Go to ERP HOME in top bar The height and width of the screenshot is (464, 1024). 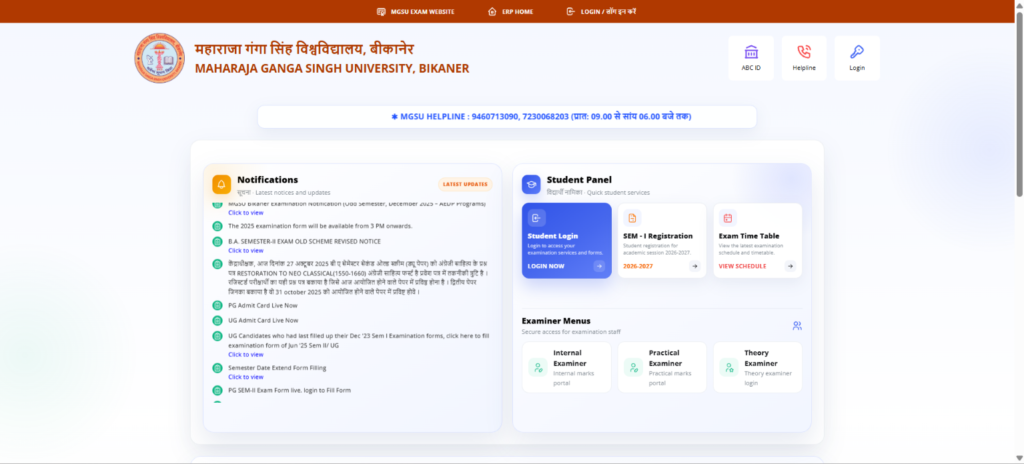tap(511, 12)
